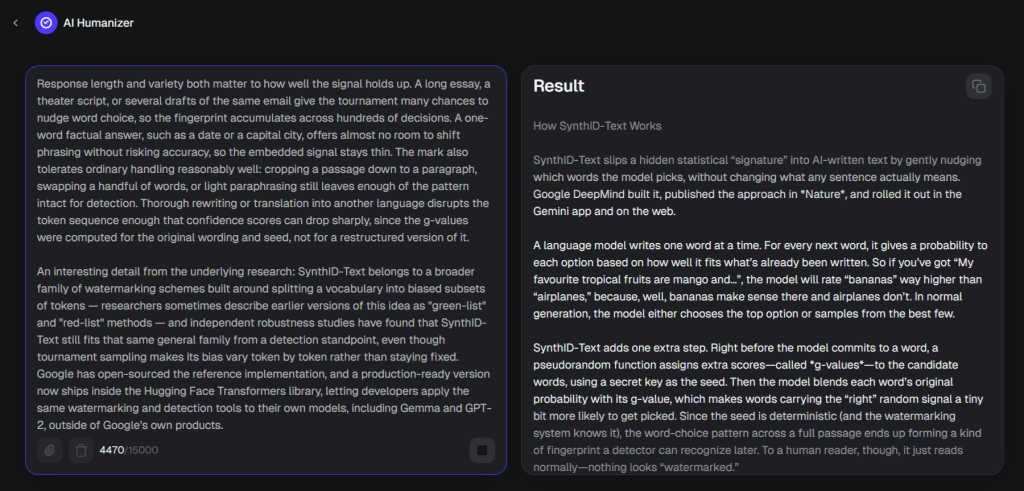
Task: Clear the input with the trash icon
Action: (x=81, y=450)
